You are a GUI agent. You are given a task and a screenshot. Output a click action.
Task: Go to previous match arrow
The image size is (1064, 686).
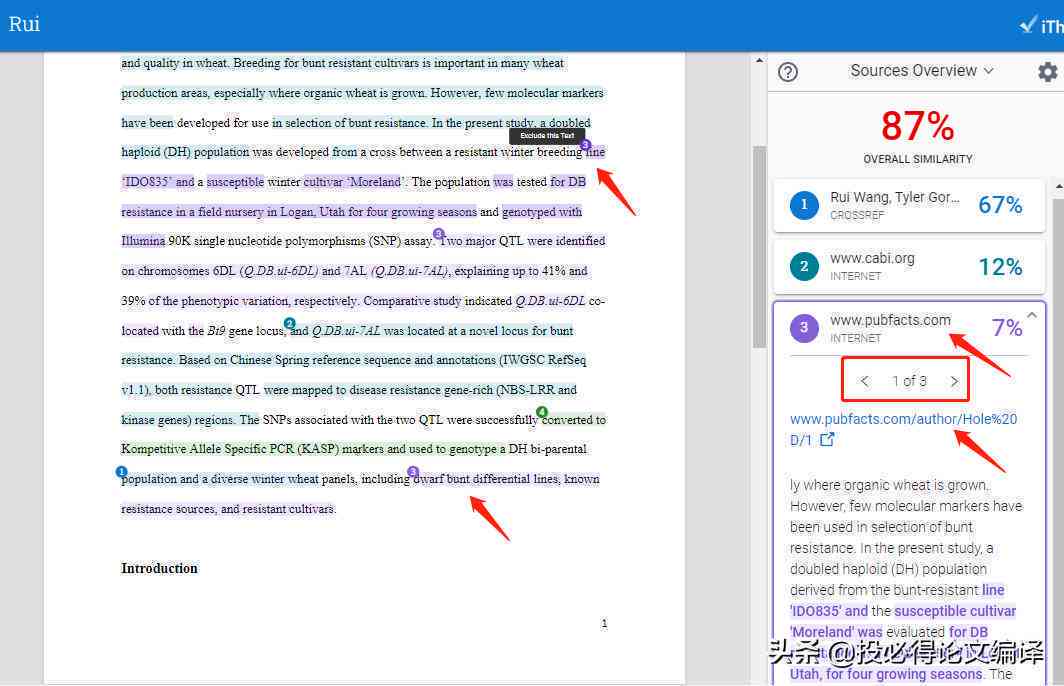point(864,381)
